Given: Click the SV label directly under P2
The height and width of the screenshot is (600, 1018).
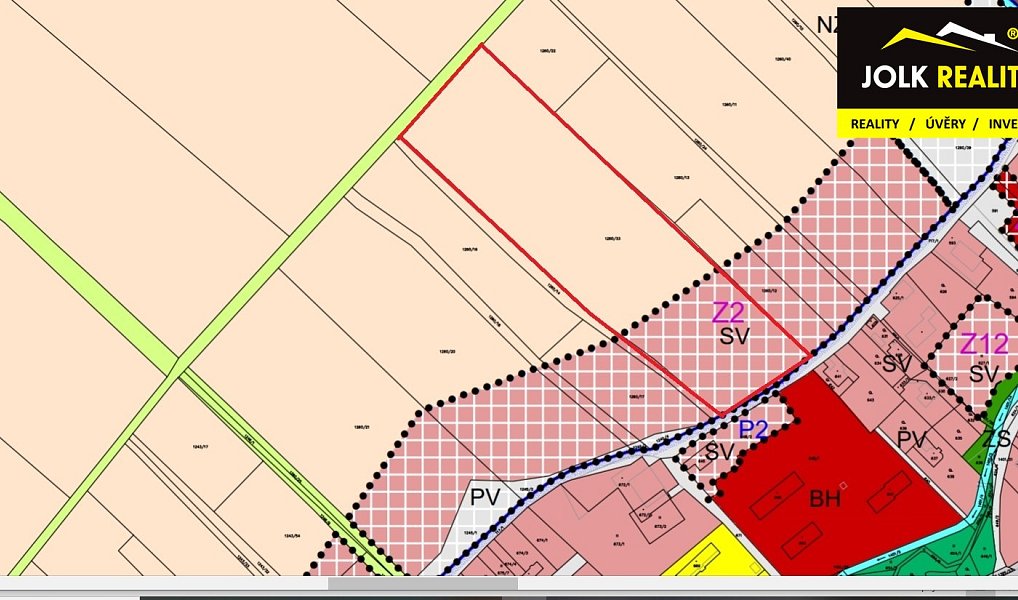Looking at the screenshot, I should (719, 451).
